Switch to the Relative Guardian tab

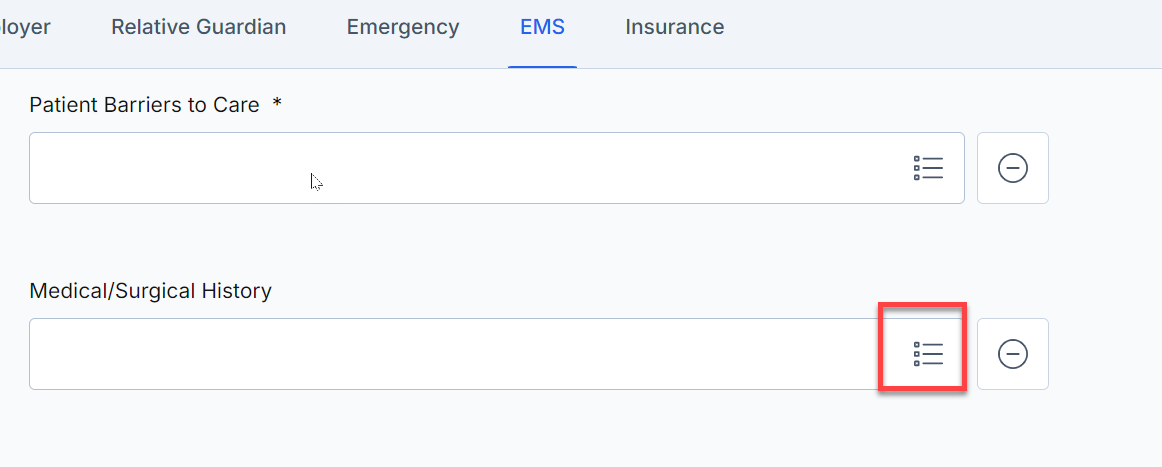click(199, 27)
